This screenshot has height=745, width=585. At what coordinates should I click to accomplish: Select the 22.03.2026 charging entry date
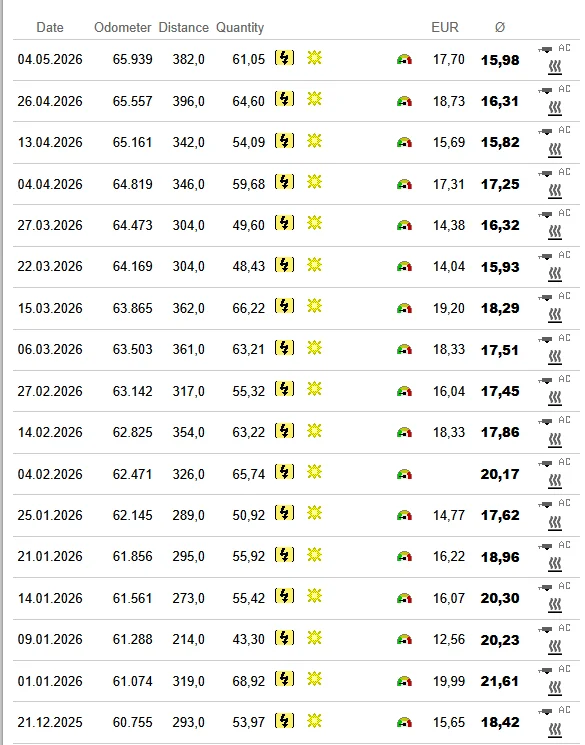pos(50,267)
